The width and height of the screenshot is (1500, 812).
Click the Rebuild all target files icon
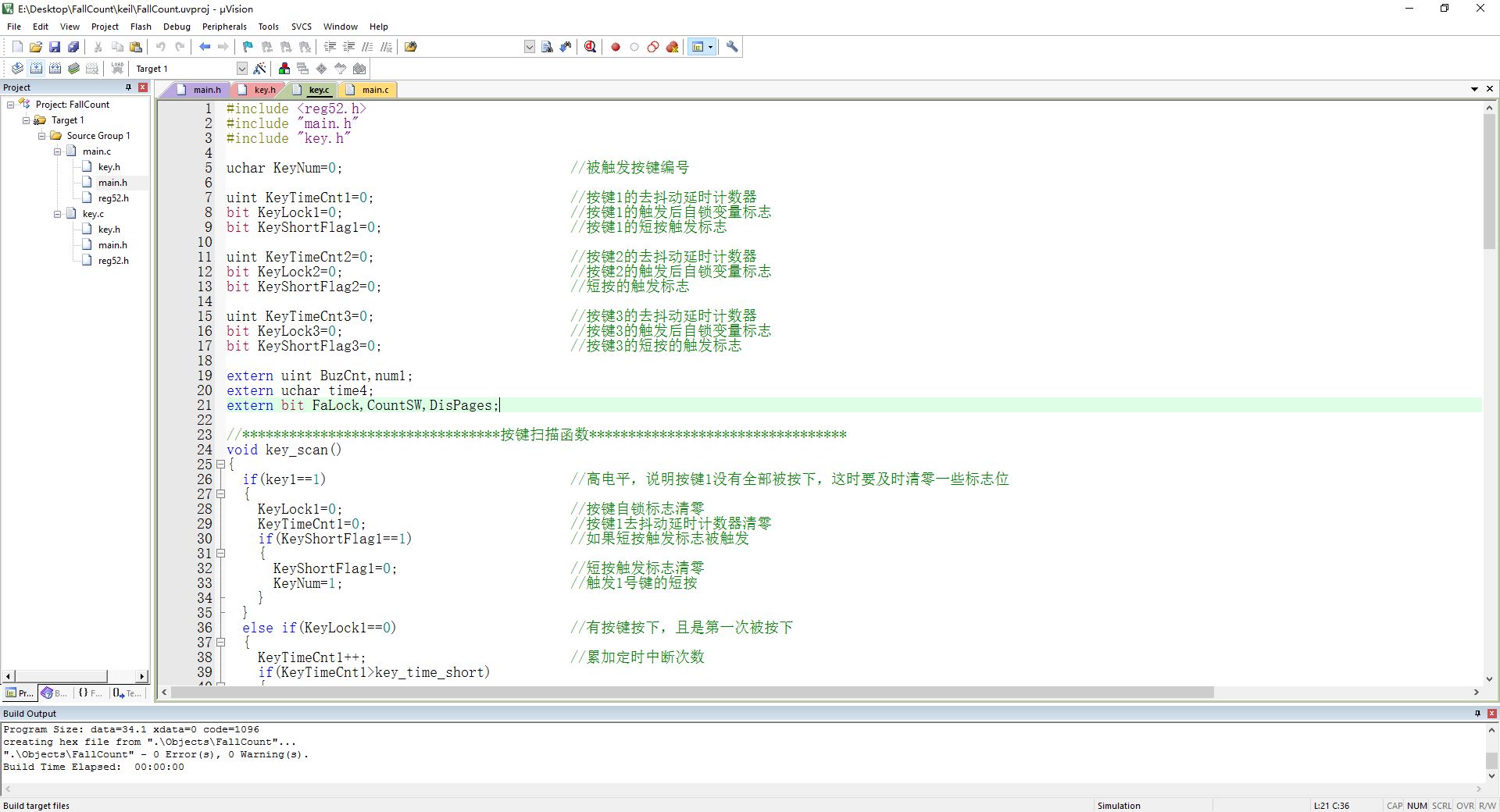(x=55, y=69)
